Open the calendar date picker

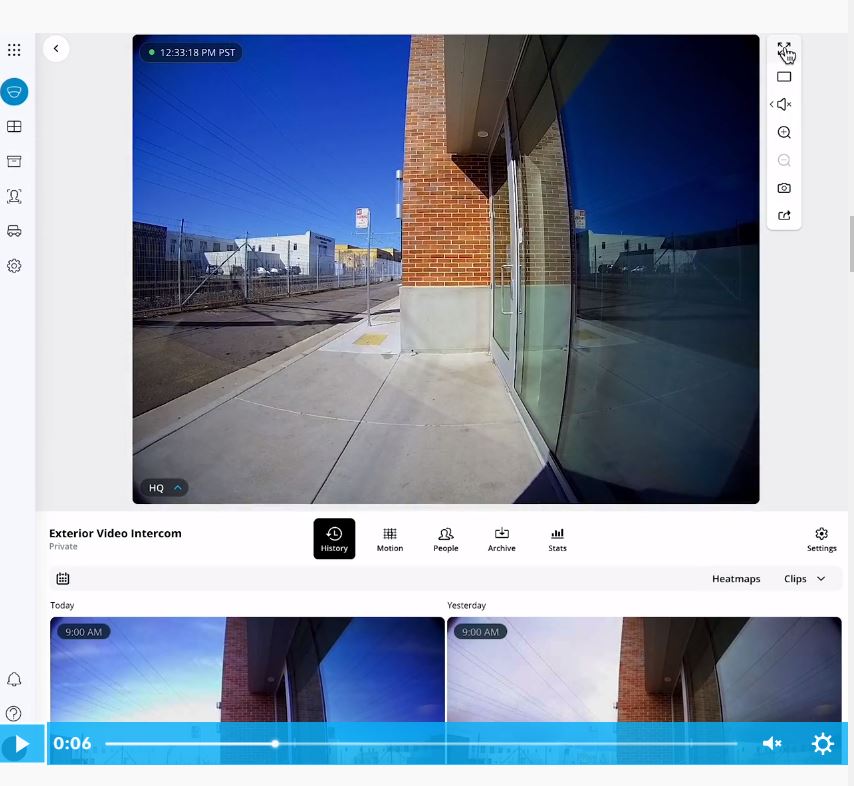click(x=63, y=578)
